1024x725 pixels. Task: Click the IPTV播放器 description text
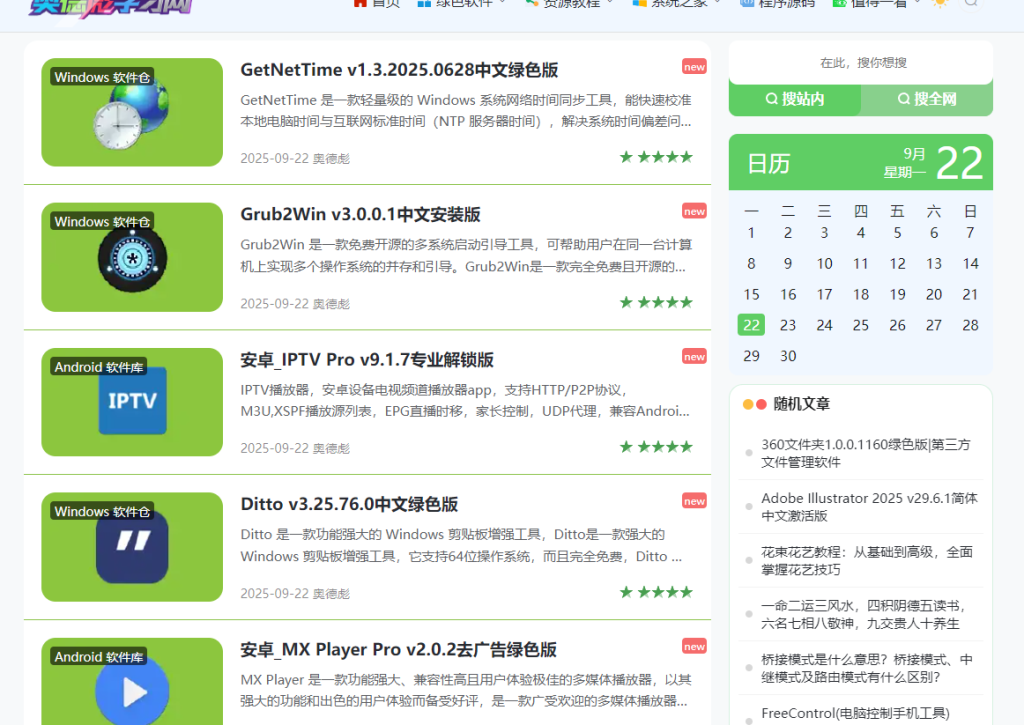[x=465, y=400]
